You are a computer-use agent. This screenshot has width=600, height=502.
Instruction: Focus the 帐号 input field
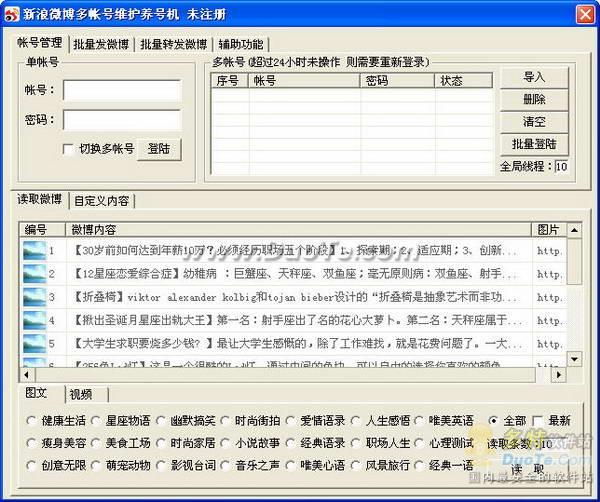122,90
